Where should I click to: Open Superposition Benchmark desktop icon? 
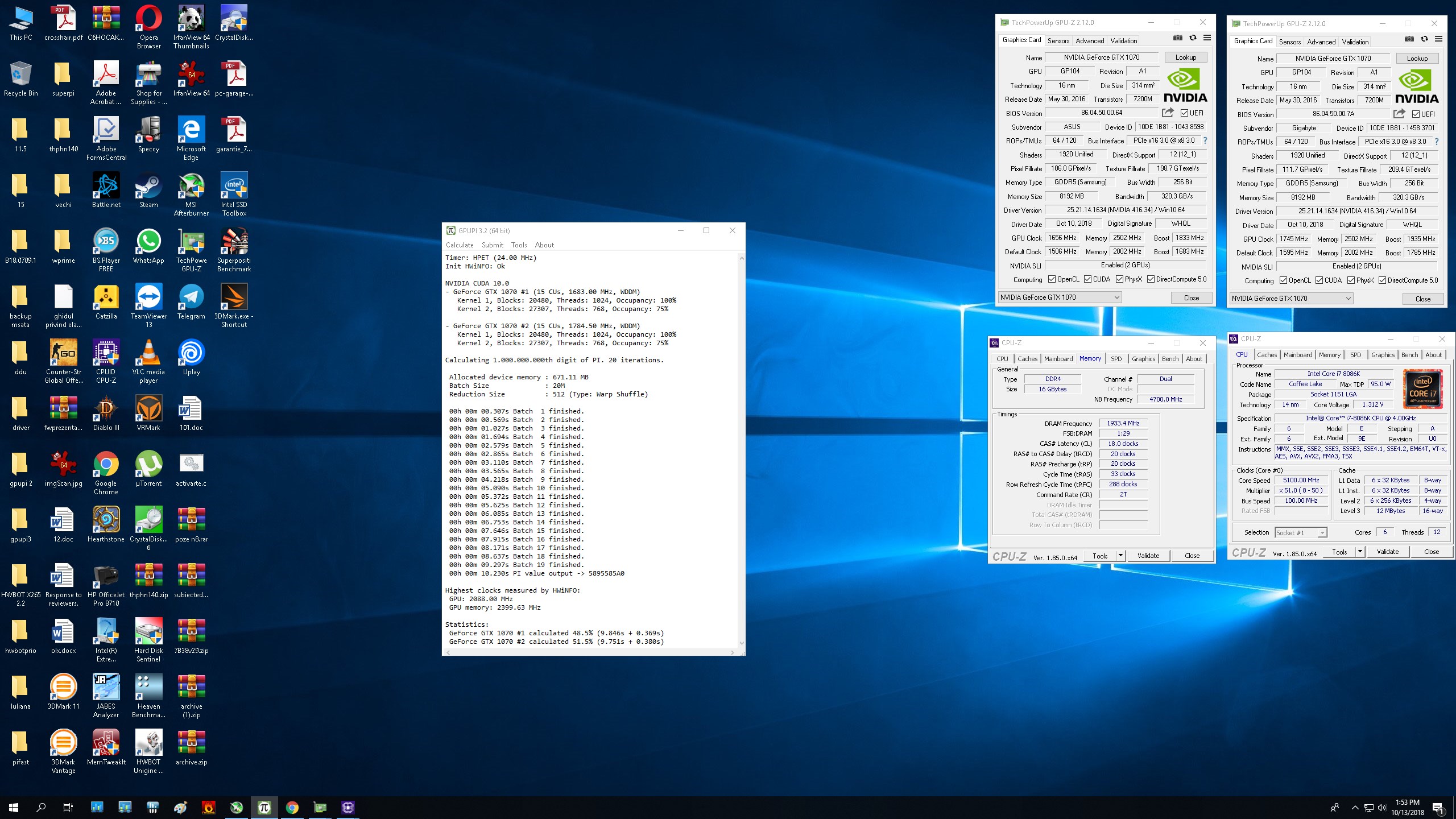point(234,250)
